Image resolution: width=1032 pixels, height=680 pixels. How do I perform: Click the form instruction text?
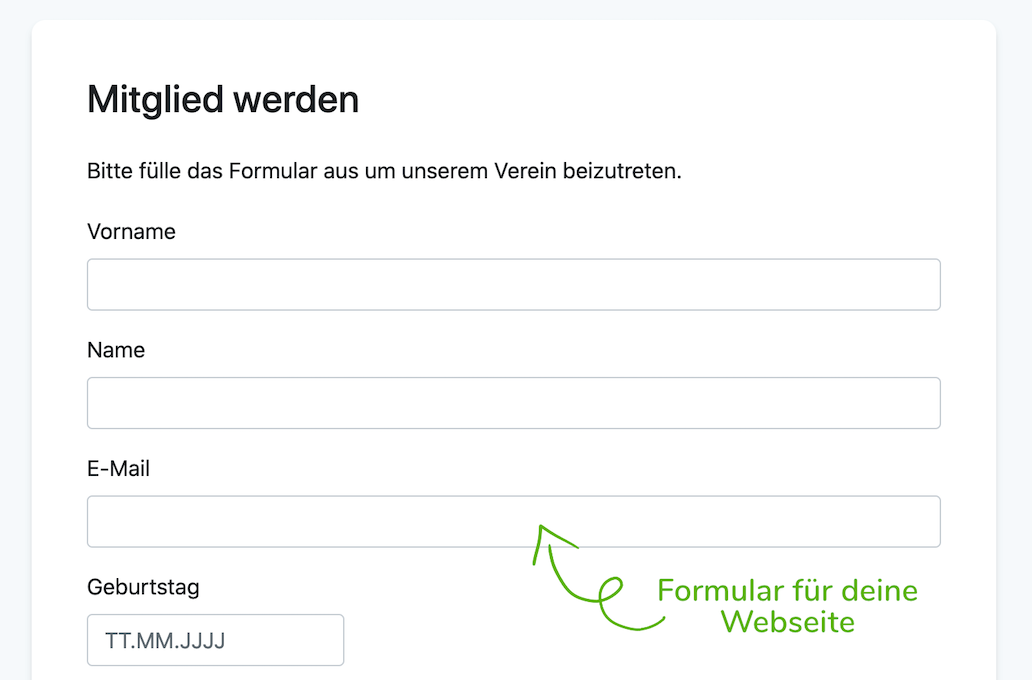pos(383,171)
